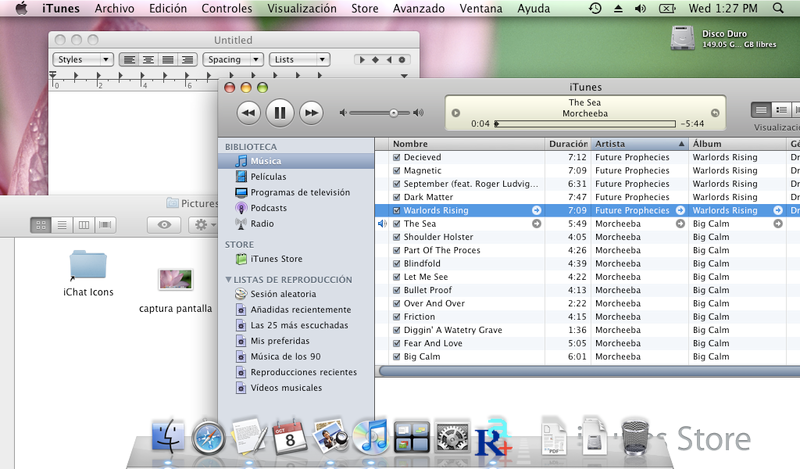Adjust the iTunes volume slider
Image resolution: width=800 pixels, height=469 pixels.
click(x=393, y=113)
